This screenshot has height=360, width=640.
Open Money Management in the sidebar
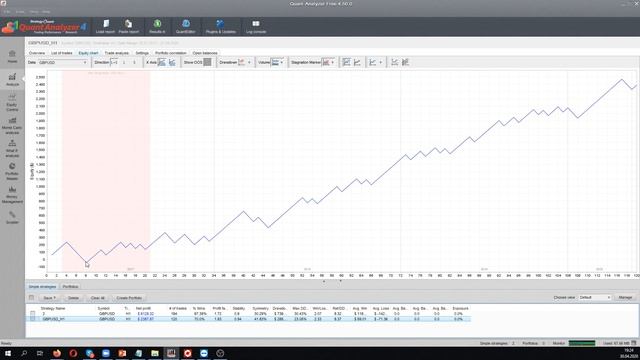pyautogui.click(x=12, y=195)
